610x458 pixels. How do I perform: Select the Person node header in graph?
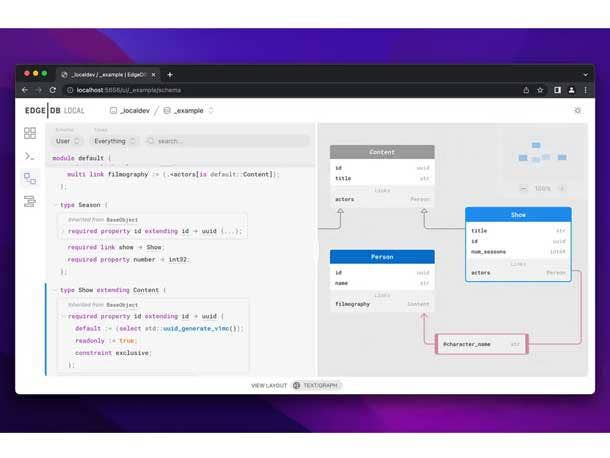coord(382,256)
